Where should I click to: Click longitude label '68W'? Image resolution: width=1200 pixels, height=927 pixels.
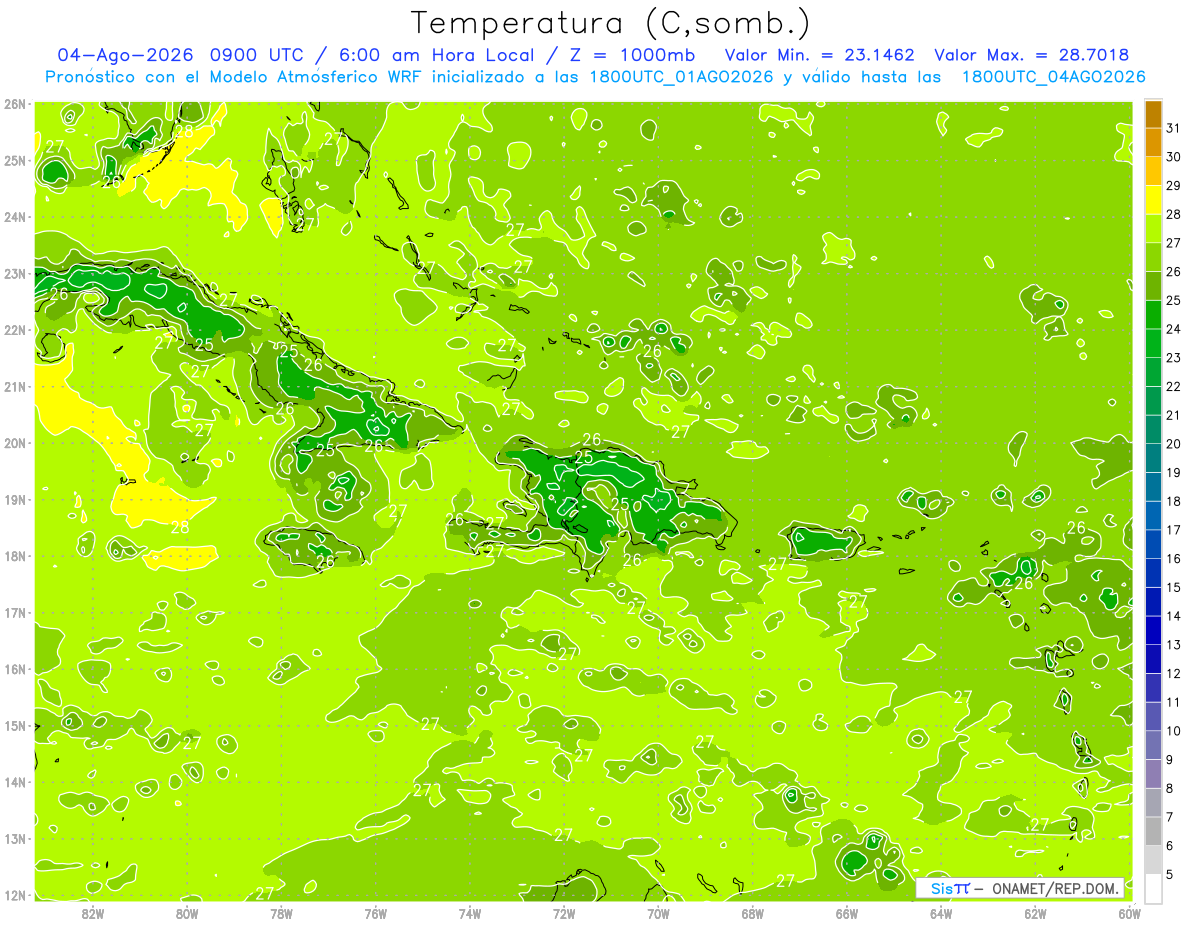(x=752, y=913)
